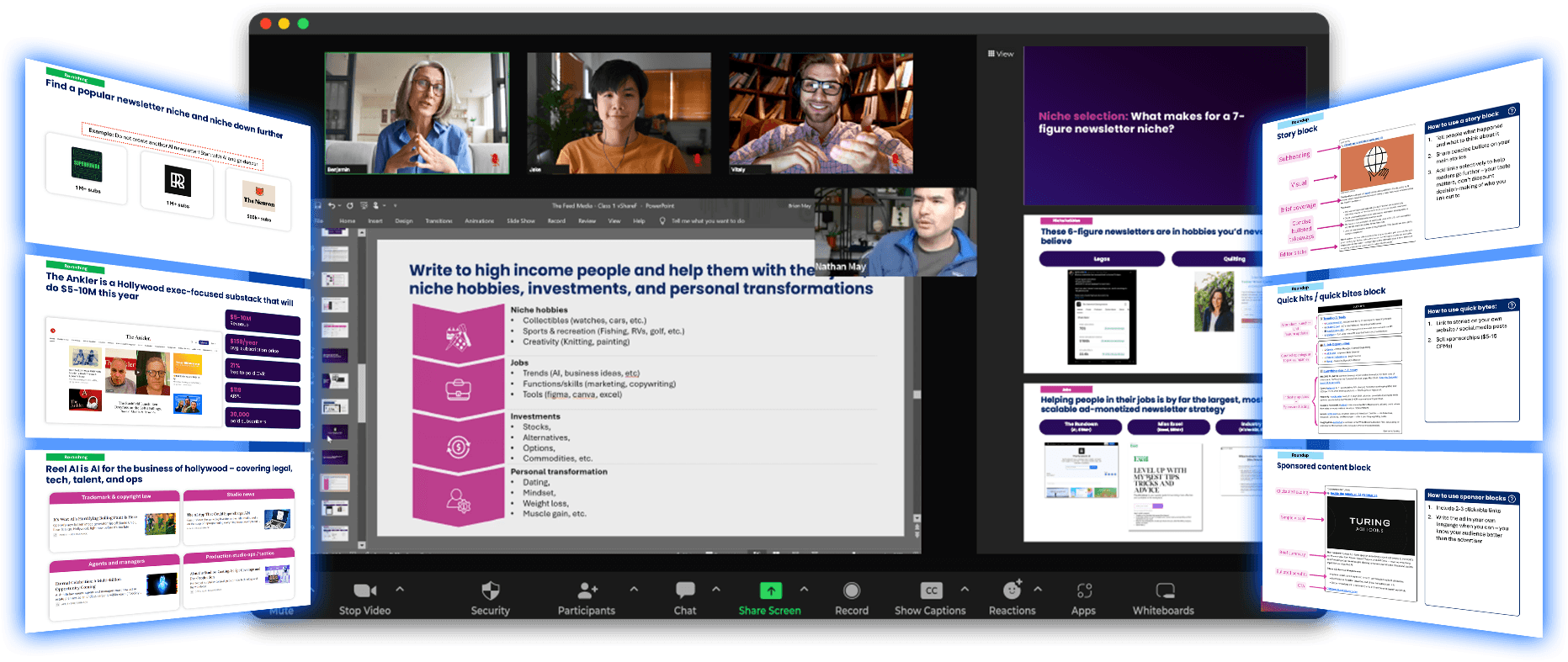Open the Whiteboards icon
Viewport: 1568px width, 662px height.
1165,591
